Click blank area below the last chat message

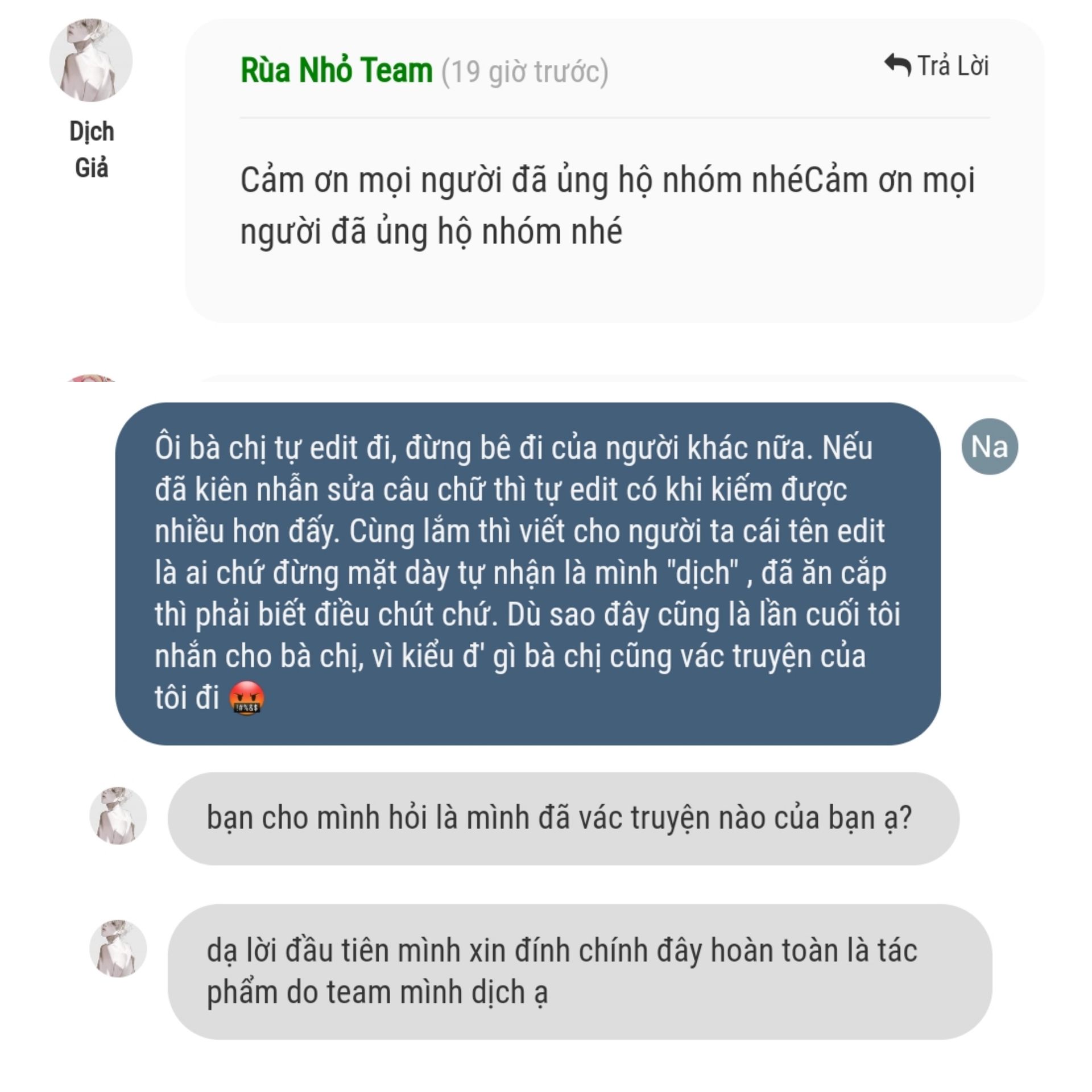(546, 1066)
